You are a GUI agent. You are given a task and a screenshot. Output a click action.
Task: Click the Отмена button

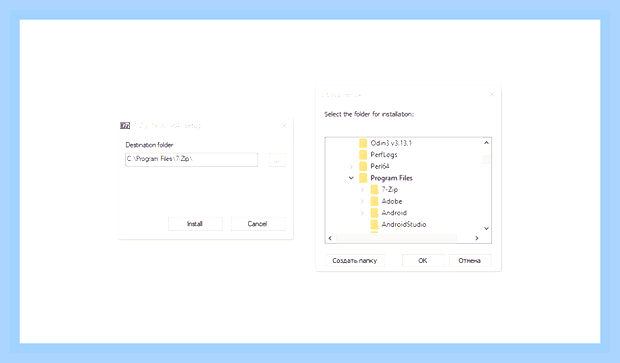(x=470, y=261)
